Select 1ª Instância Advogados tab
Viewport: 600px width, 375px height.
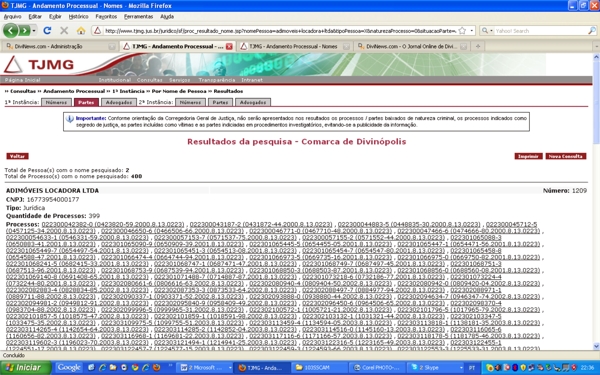tap(119, 102)
